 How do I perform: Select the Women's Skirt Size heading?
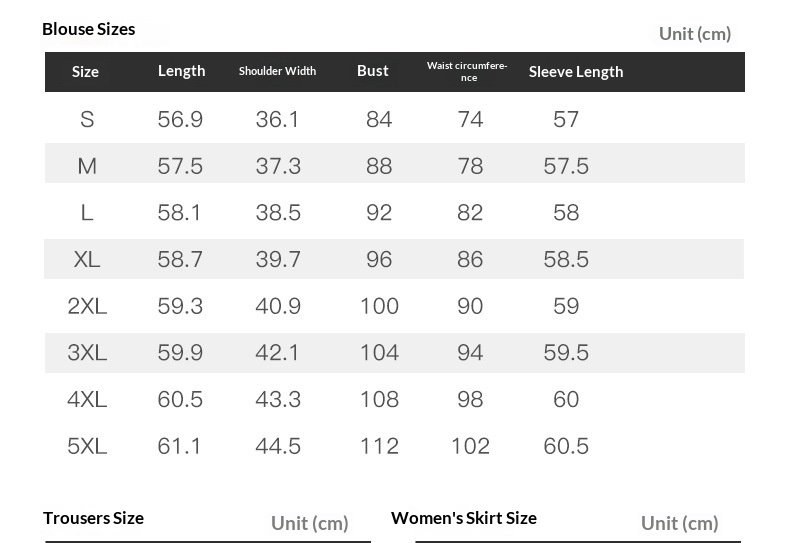coord(464,518)
